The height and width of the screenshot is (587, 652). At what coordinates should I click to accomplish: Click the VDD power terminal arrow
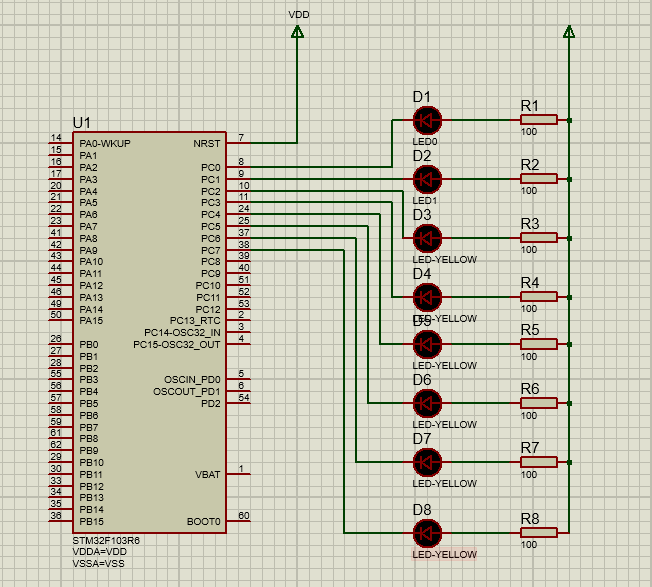[x=297, y=33]
